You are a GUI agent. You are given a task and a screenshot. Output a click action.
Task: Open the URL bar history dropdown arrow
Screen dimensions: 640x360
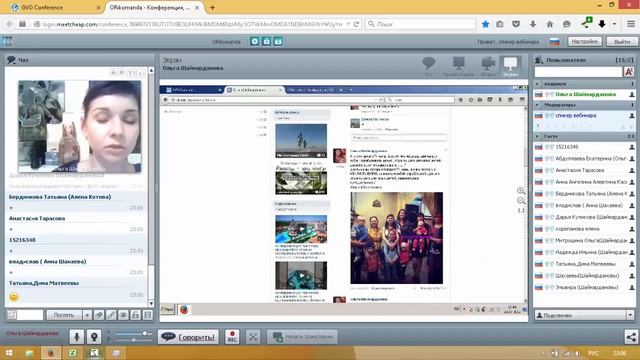[348, 24]
